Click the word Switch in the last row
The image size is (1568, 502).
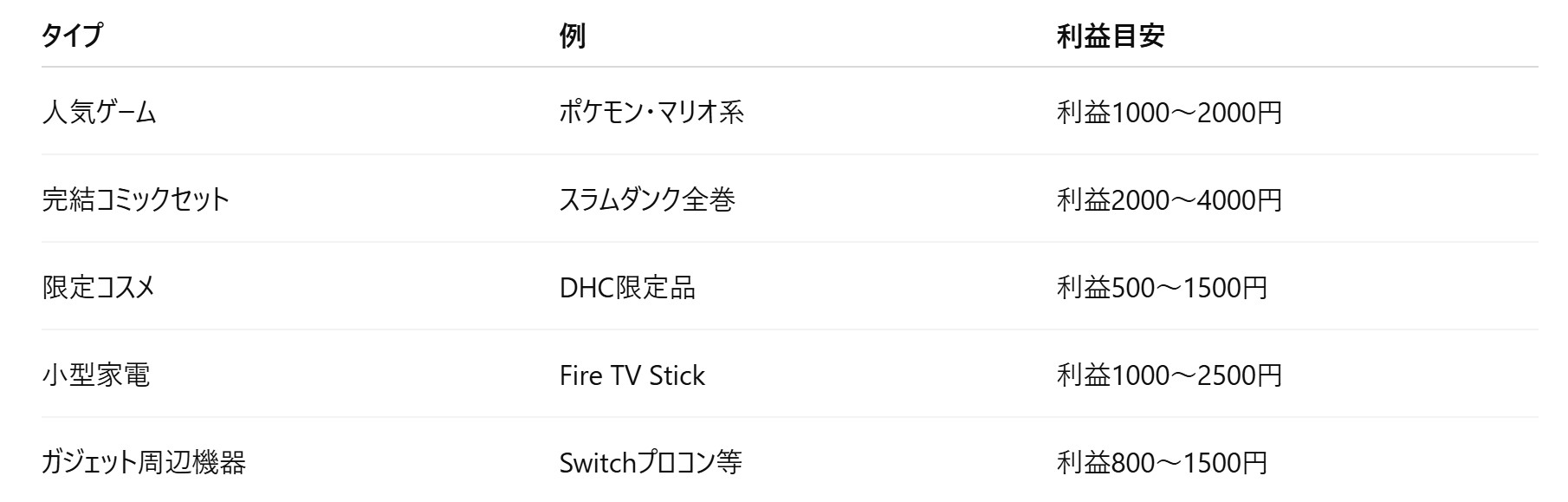pos(598,463)
